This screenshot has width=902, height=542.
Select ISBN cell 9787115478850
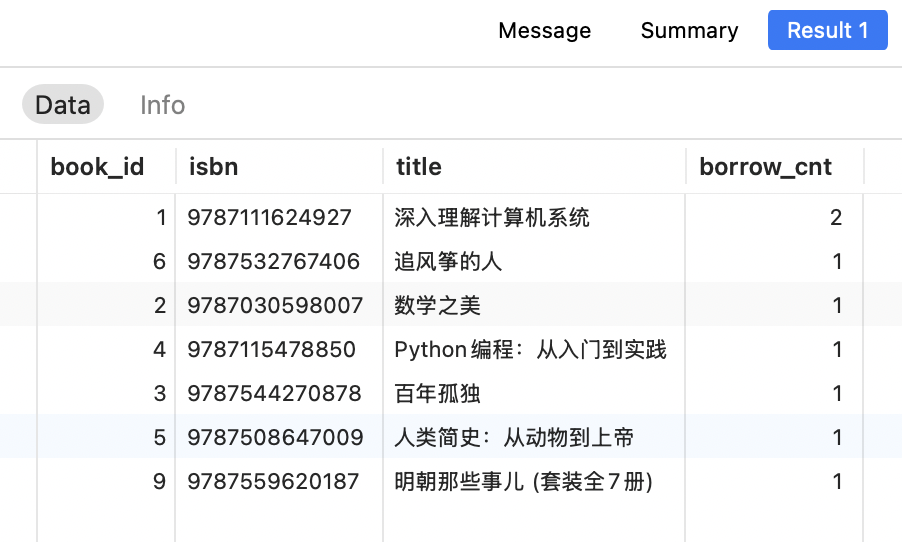tap(273, 349)
